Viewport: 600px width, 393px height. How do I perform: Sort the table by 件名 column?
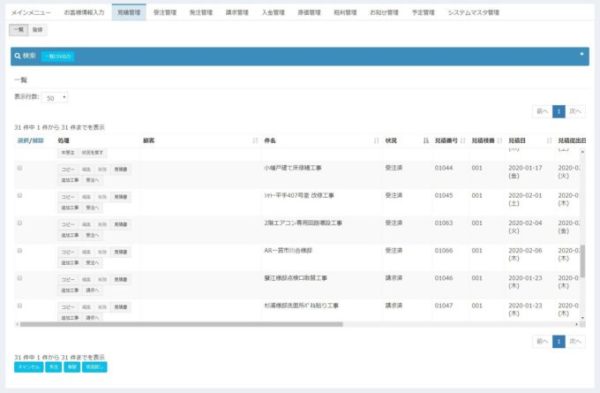[x=321, y=140]
